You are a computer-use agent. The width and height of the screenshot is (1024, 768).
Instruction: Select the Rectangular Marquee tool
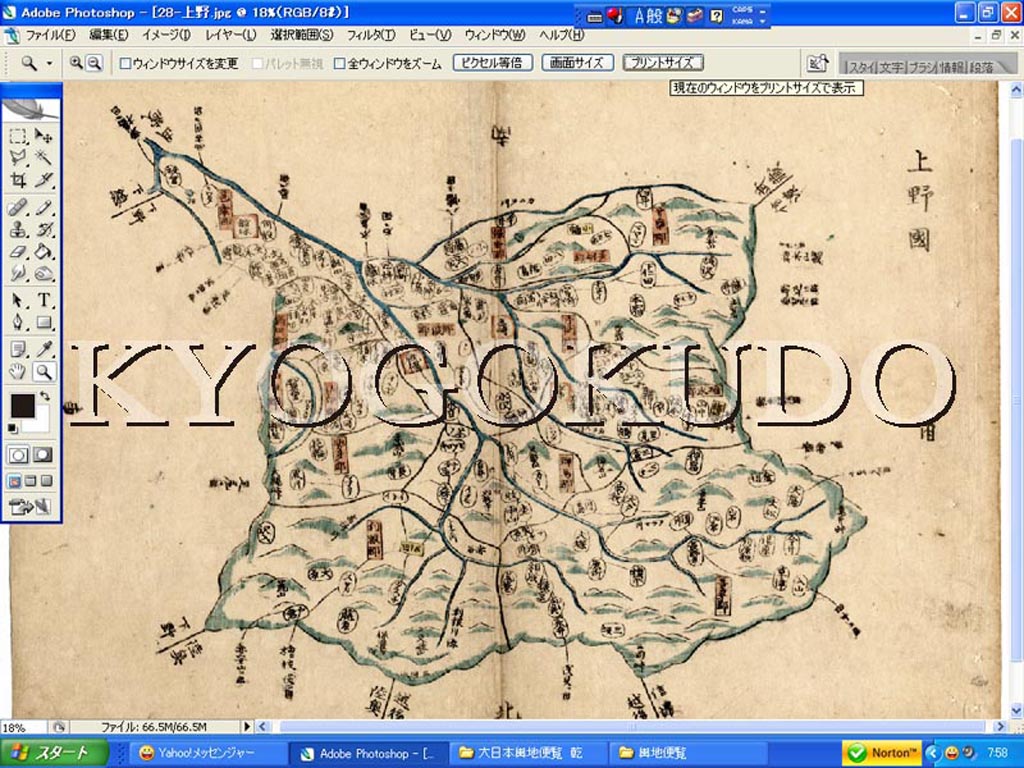18,136
